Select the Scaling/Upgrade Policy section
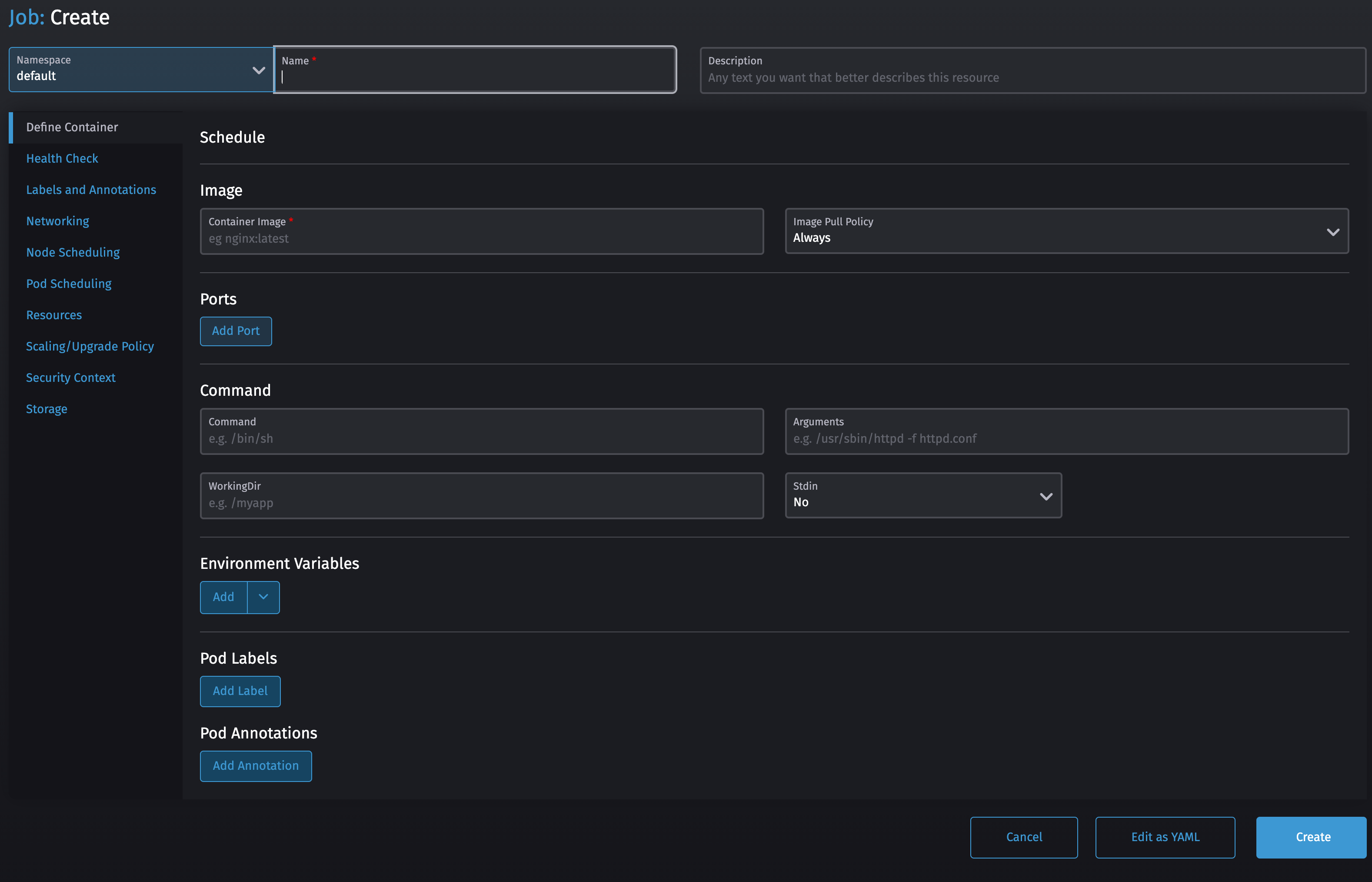 [x=90, y=346]
